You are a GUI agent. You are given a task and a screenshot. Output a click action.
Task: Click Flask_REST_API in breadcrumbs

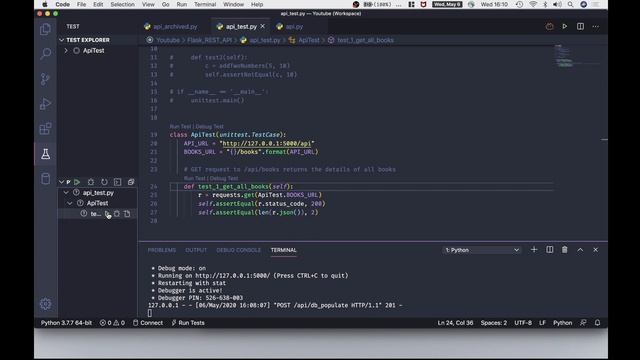click(x=209, y=40)
